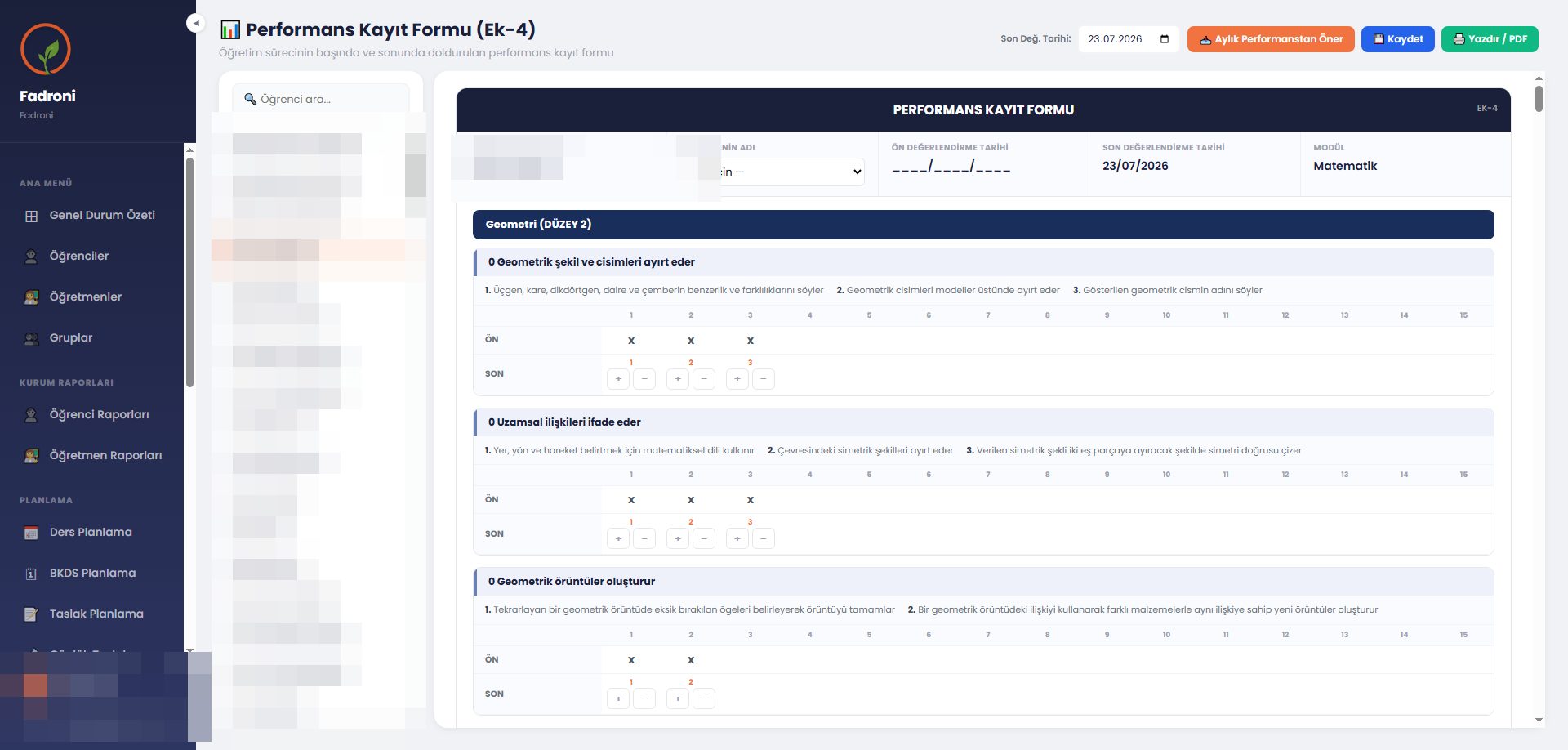Increase SON item 1 under Geometrik şekil ve cisimleri
The width and height of the screenshot is (1568, 750).
pos(618,379)
